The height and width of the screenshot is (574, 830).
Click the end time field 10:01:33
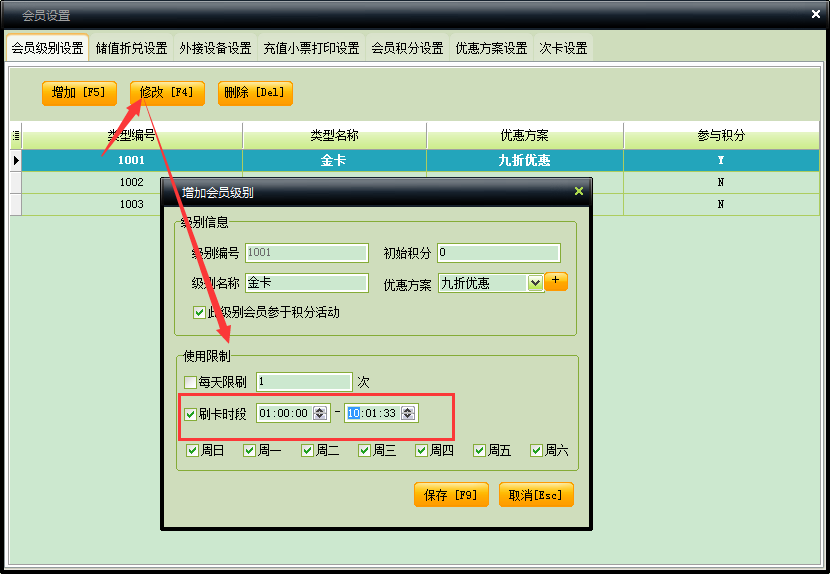click(x=381, y=413)
